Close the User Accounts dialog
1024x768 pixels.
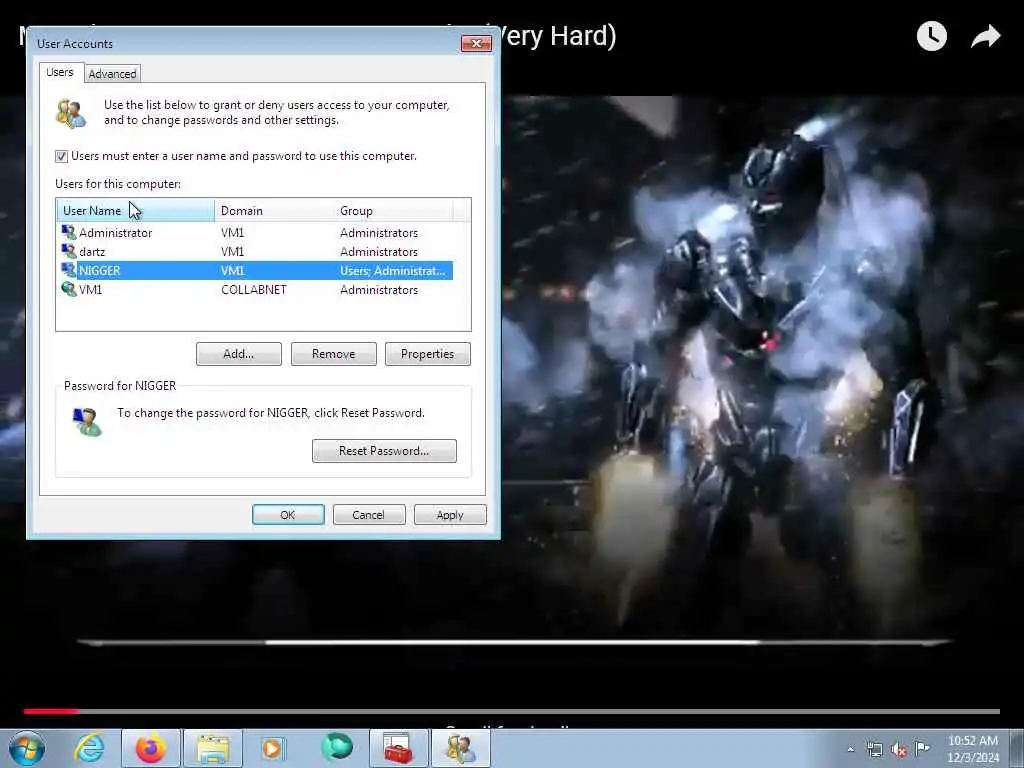click(x=476, y=43)
